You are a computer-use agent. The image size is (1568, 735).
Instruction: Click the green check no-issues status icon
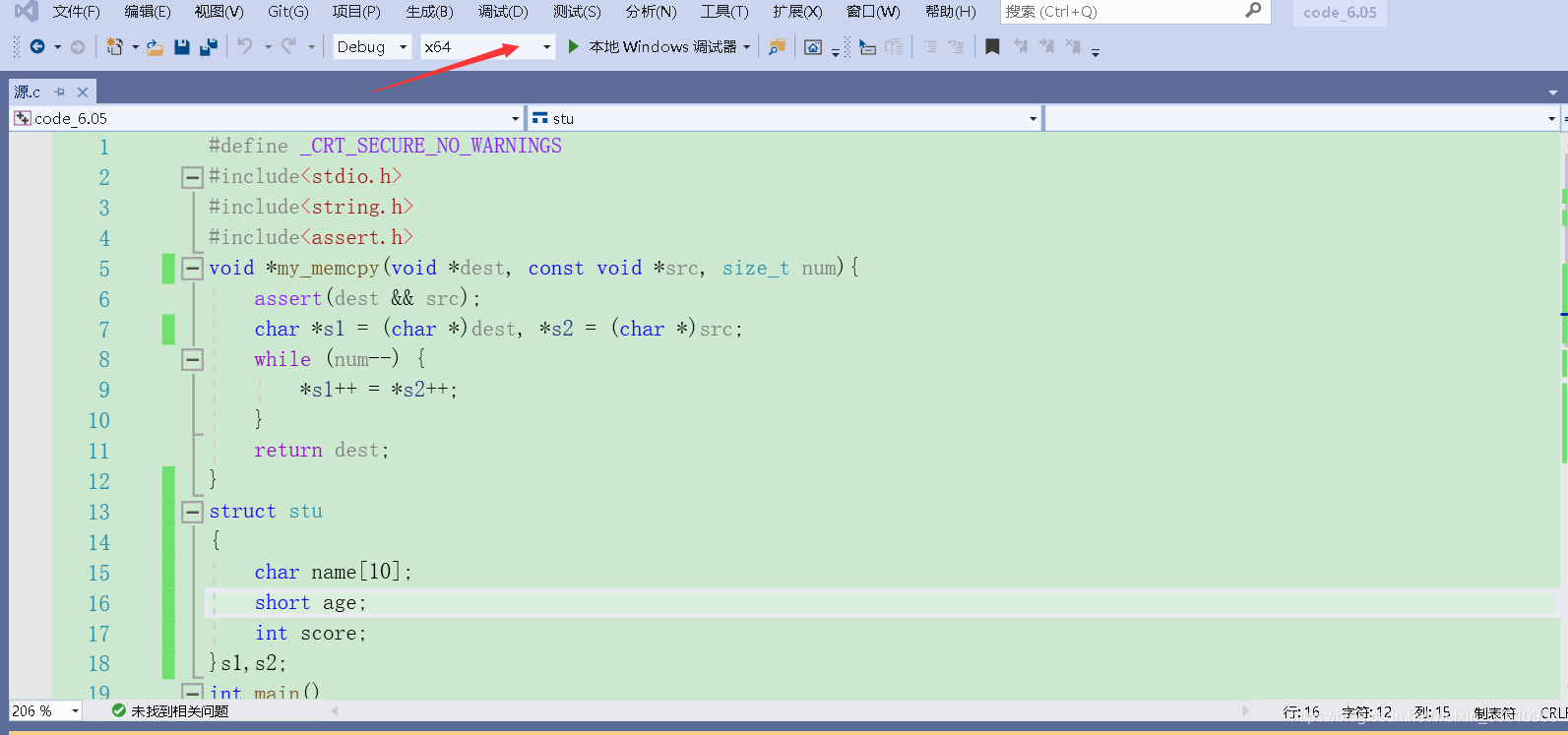tap(118, 710)
